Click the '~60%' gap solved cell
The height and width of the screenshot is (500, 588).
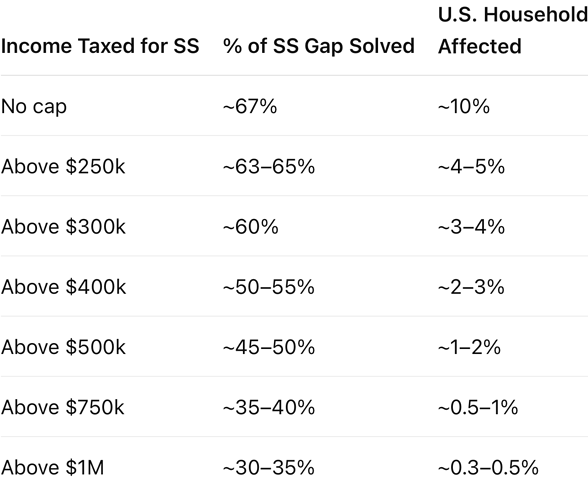point(251,227)
